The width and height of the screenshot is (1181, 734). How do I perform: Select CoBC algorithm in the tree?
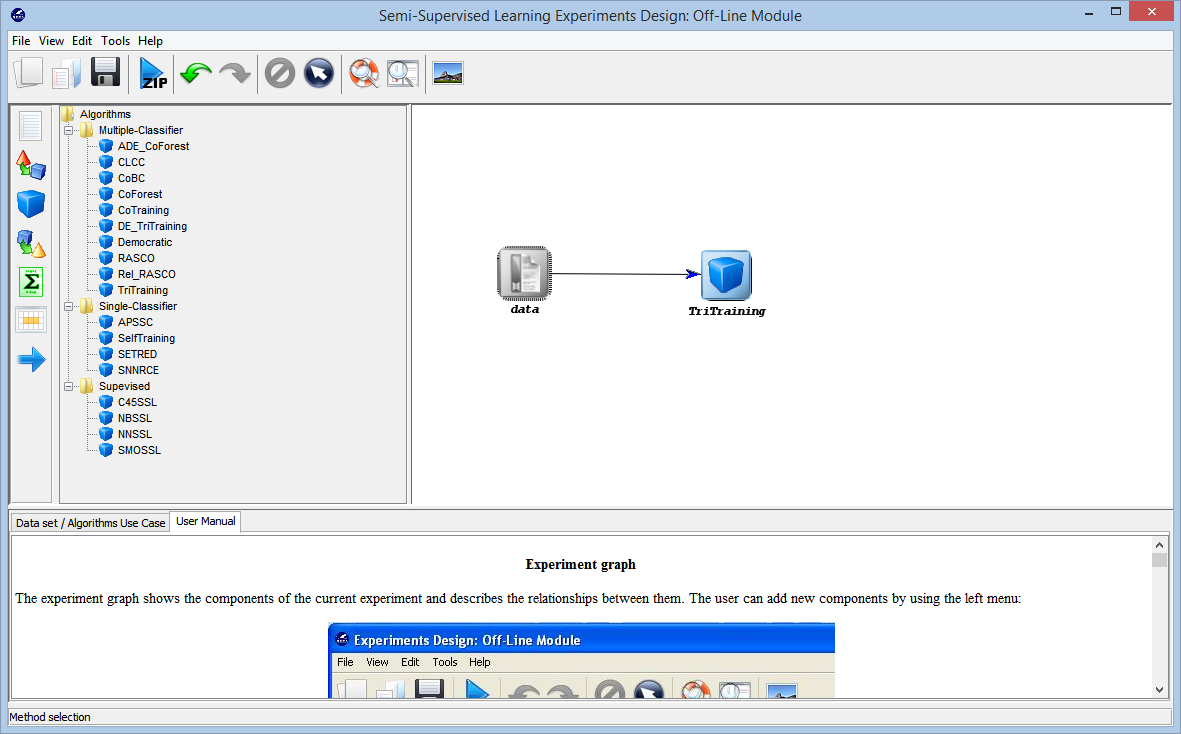tap(131, 178)
